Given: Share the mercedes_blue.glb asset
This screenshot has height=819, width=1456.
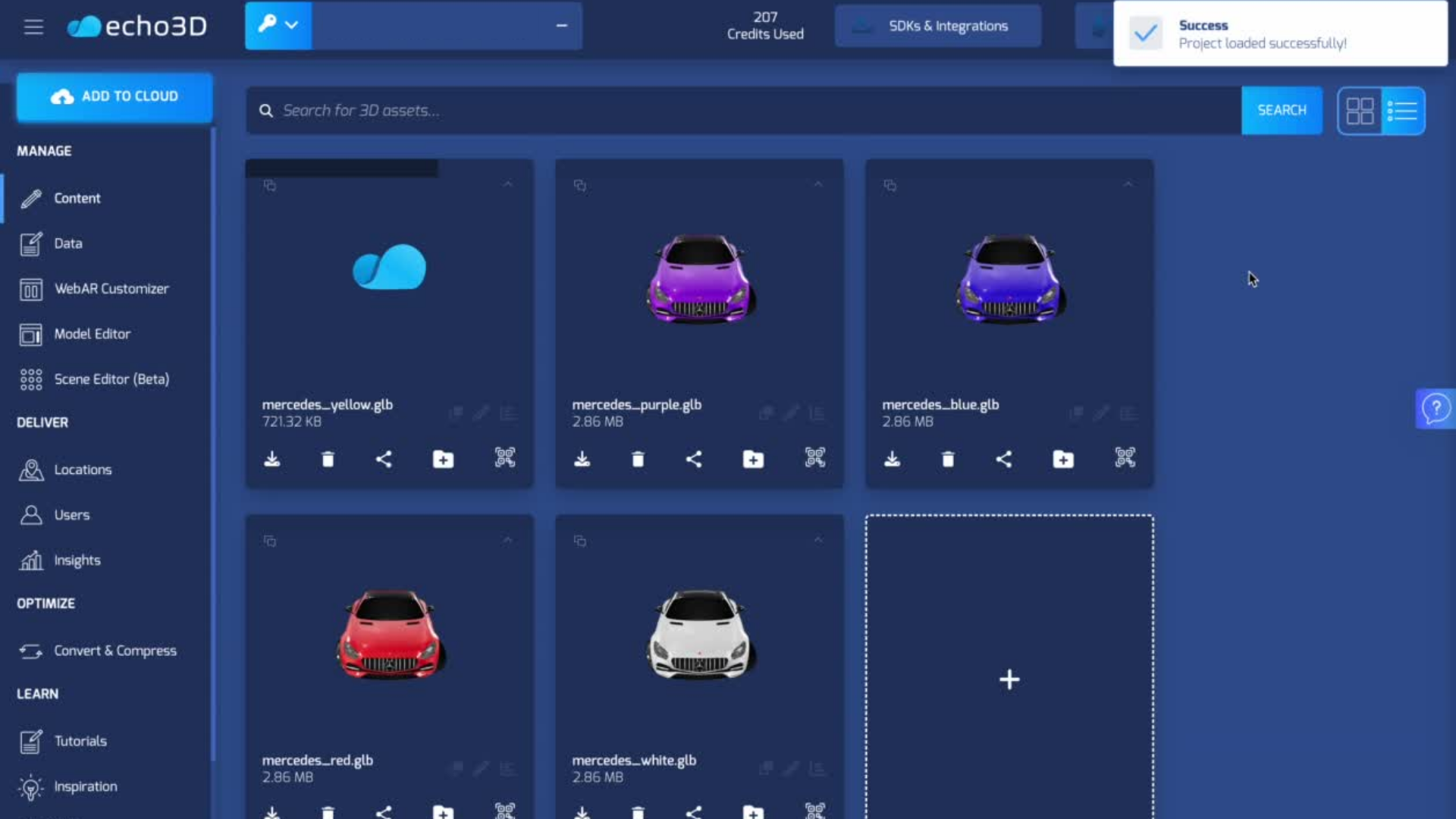Looking at the screenshot, I should tap(1004, 459).
